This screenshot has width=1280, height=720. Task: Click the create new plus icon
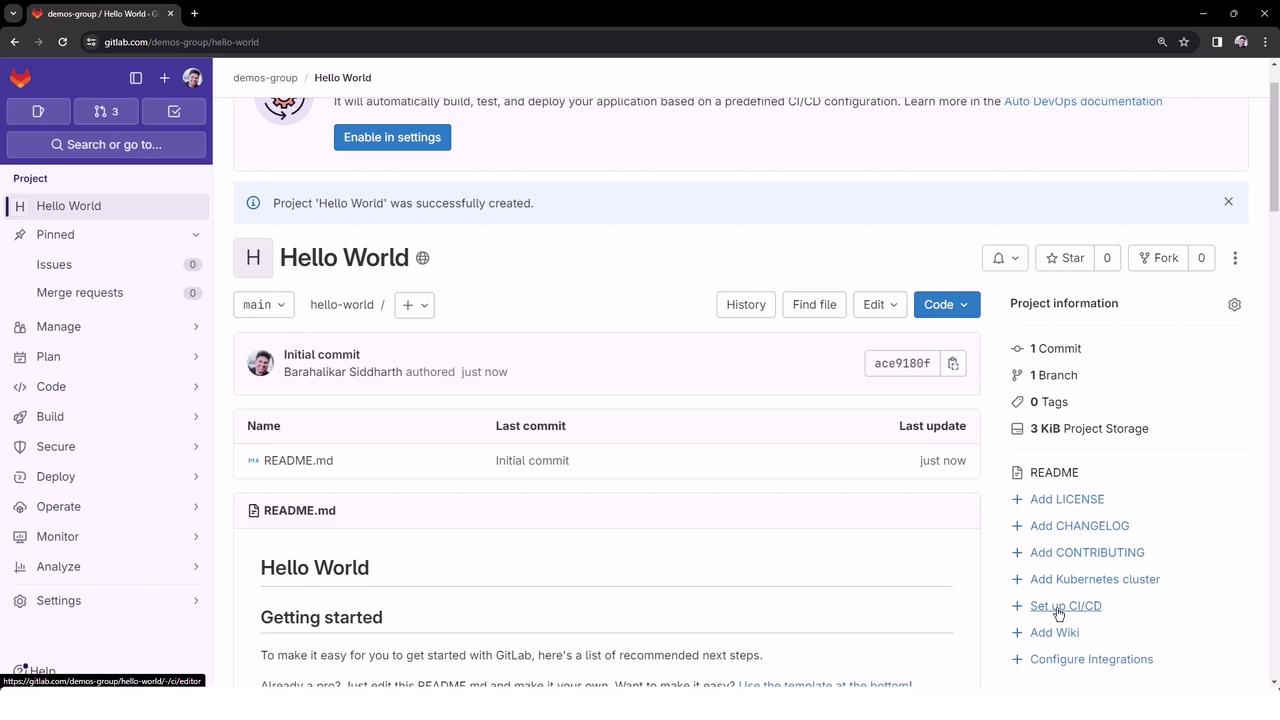(164, 78)
